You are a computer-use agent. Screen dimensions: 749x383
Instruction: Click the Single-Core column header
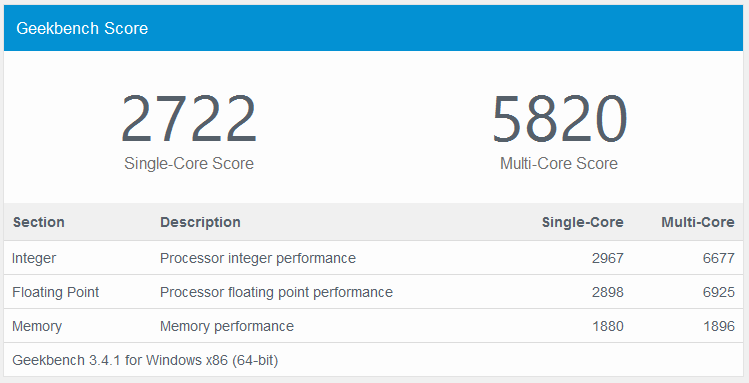583,223
